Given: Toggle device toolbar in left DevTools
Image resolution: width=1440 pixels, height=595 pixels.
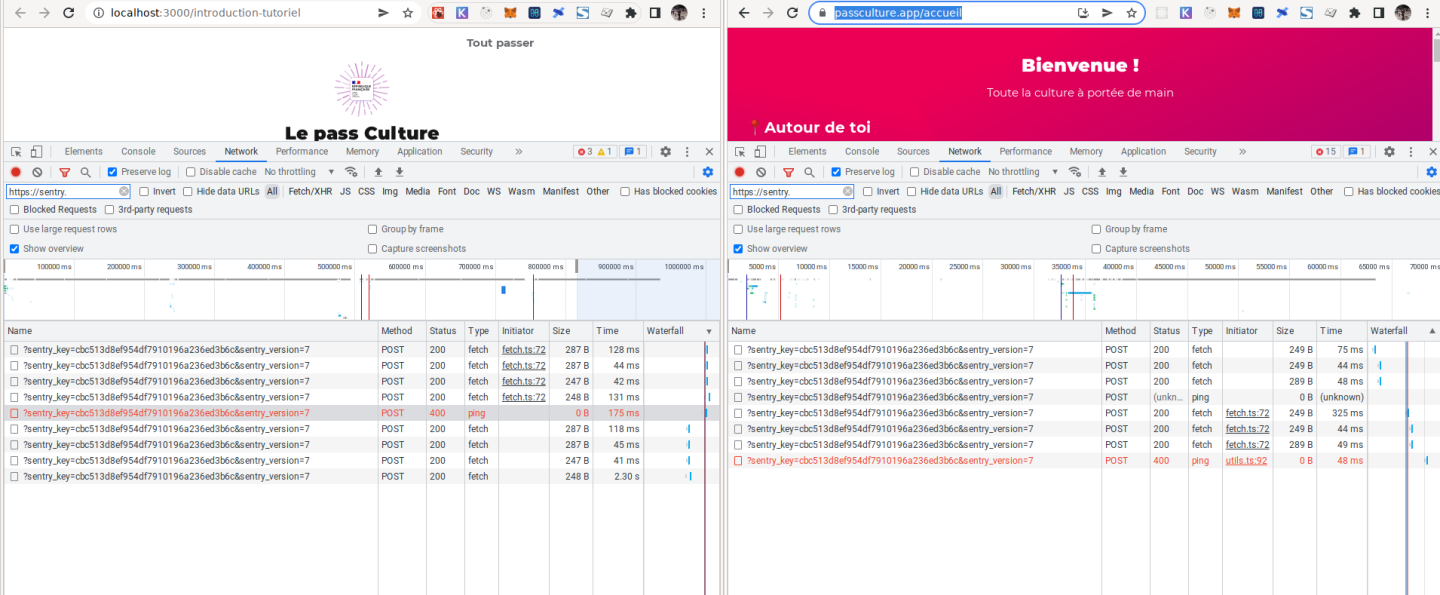Looking at the screenshot, I should tap(36, 152).
